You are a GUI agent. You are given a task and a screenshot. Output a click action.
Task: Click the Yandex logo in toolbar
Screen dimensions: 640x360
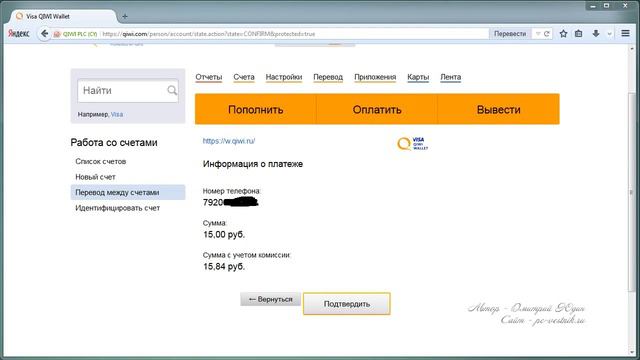[x=19, y=33]
